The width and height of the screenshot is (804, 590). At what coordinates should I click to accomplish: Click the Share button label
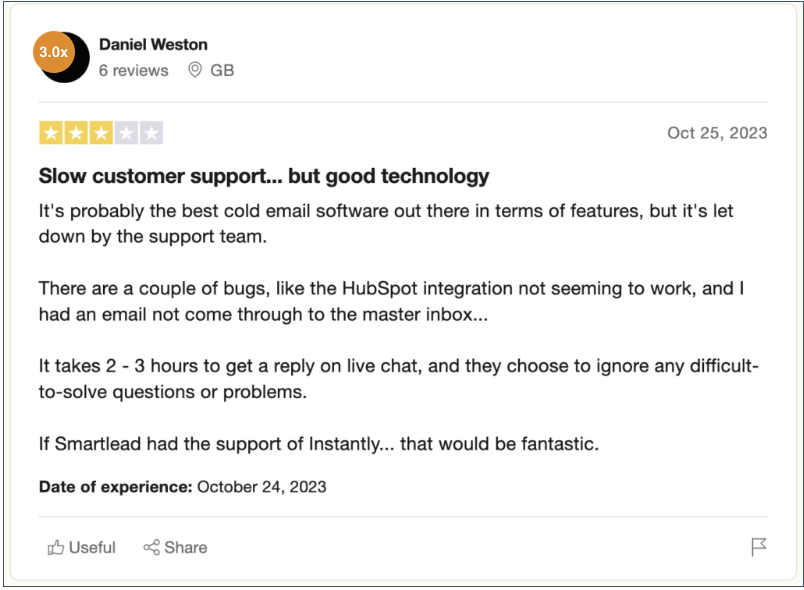coord(186,547)
